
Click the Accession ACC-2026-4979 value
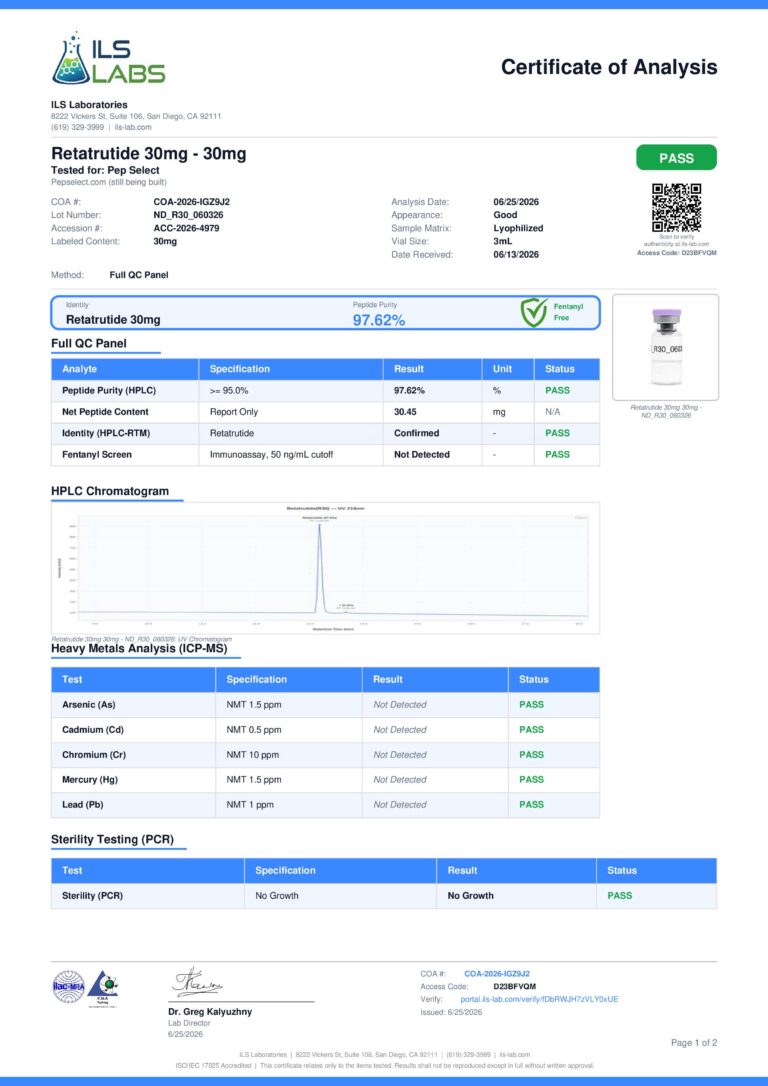pyautogui.click(x=186, y=229)
